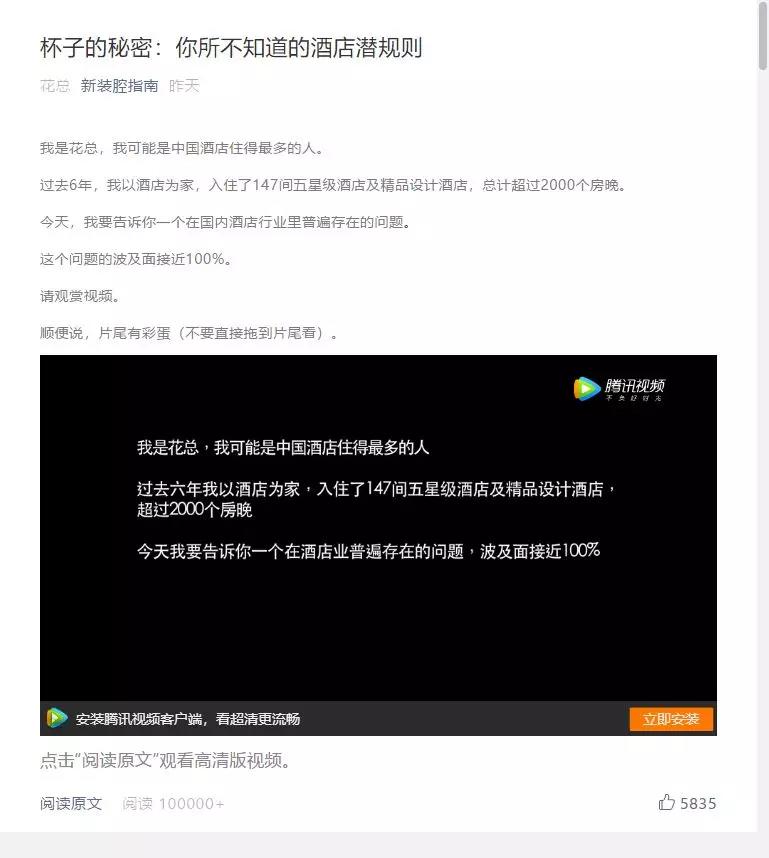769x858 pixels.
Task: Click the video player area to play
Action: coord(378,527)
